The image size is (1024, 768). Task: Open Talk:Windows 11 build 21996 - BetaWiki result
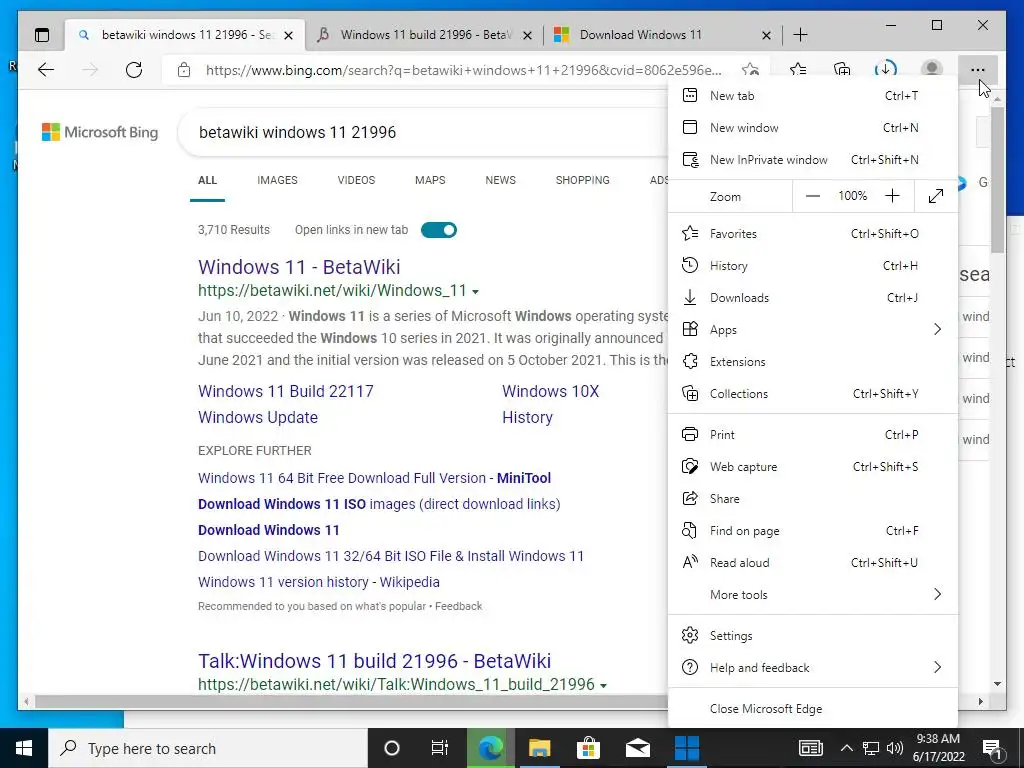374,661
